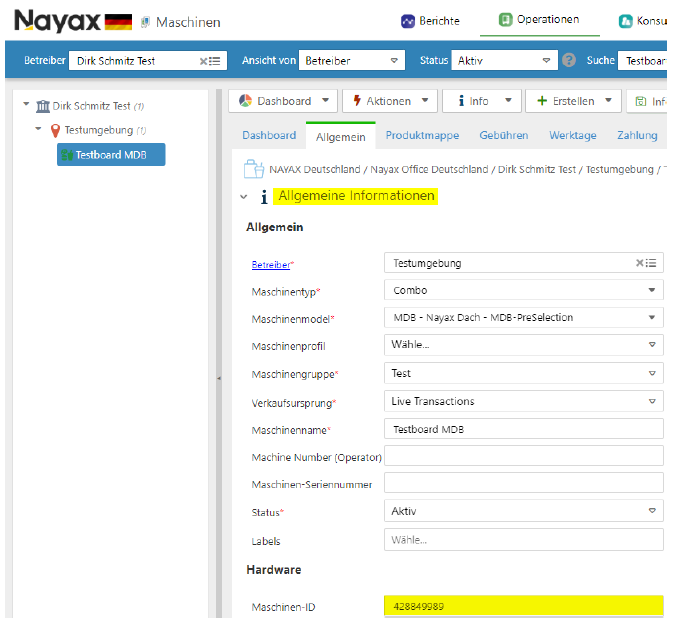The width and height of the screenshot is (679, 620).
Task: Click the location pin icon beside Testumgebung
Action: click(x=55, y=130)
